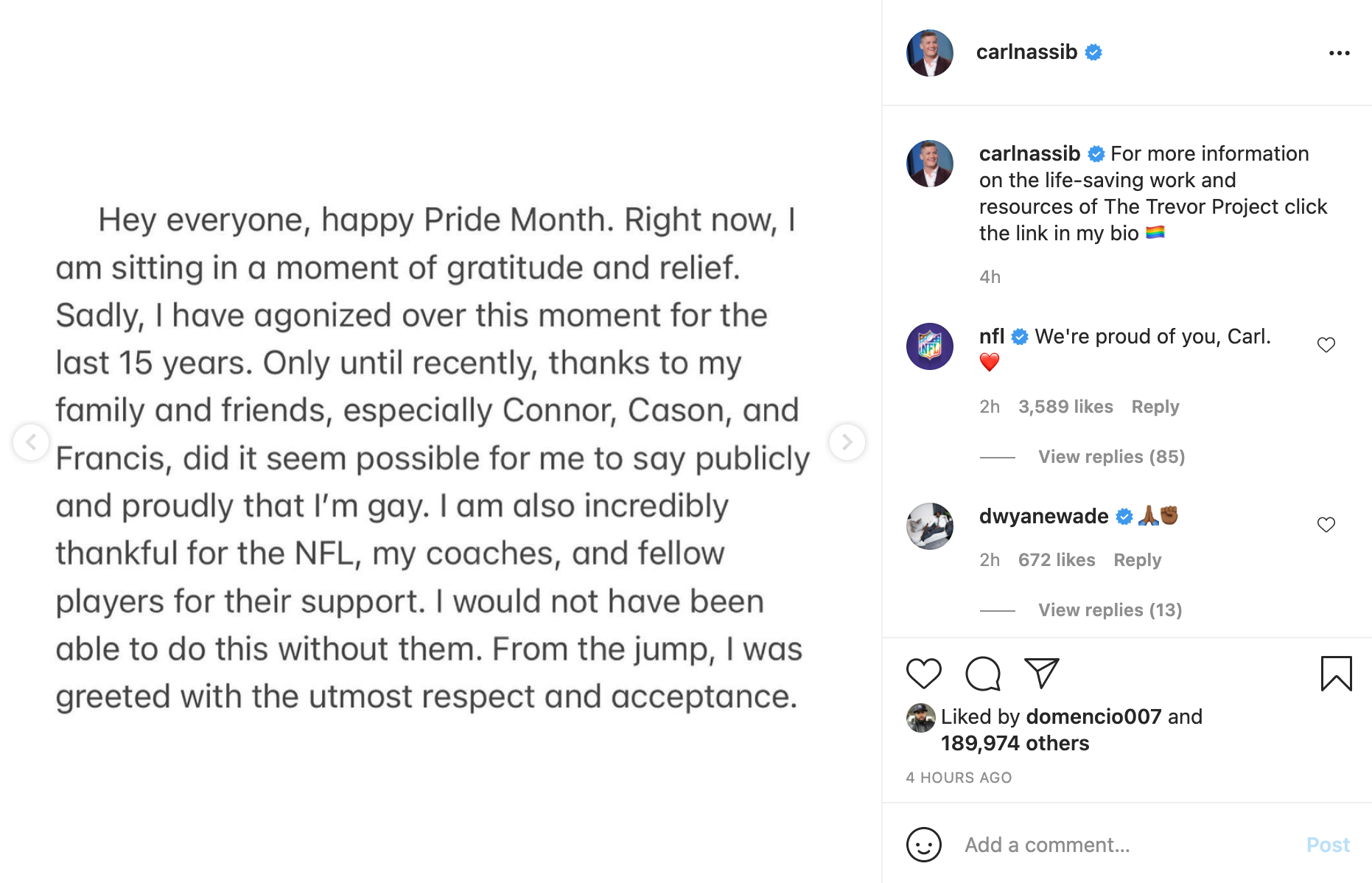Go to next slide with right arrow
1372x883 pixels.
[x=847, y=442]
